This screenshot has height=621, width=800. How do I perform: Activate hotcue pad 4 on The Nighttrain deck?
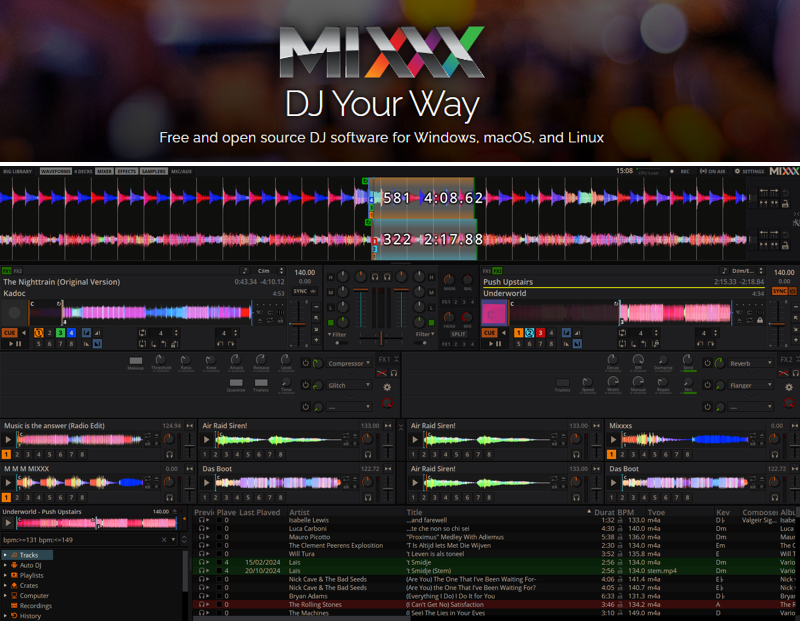[x=71, y=332]
